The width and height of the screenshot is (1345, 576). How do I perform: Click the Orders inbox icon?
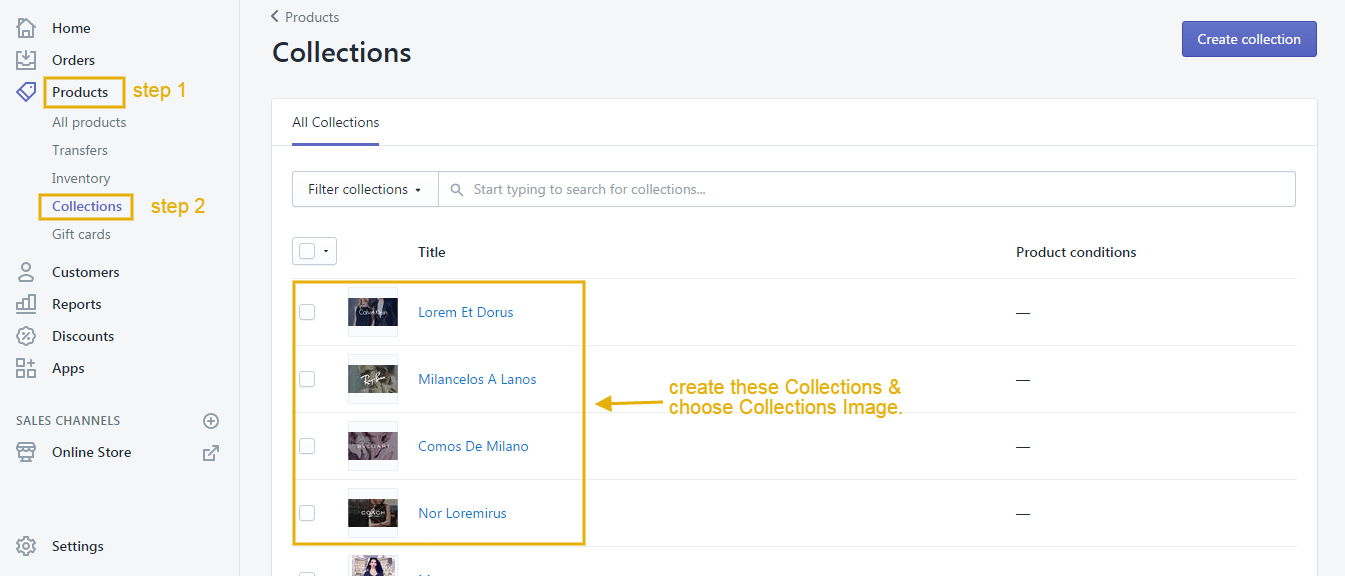click(26, 60)
